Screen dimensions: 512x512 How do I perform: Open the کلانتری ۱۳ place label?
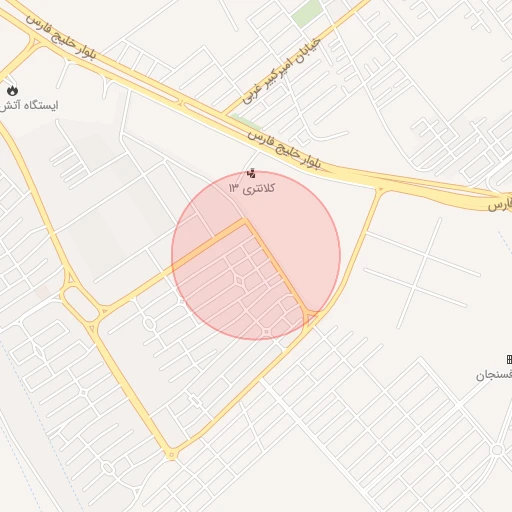point(252,189)
